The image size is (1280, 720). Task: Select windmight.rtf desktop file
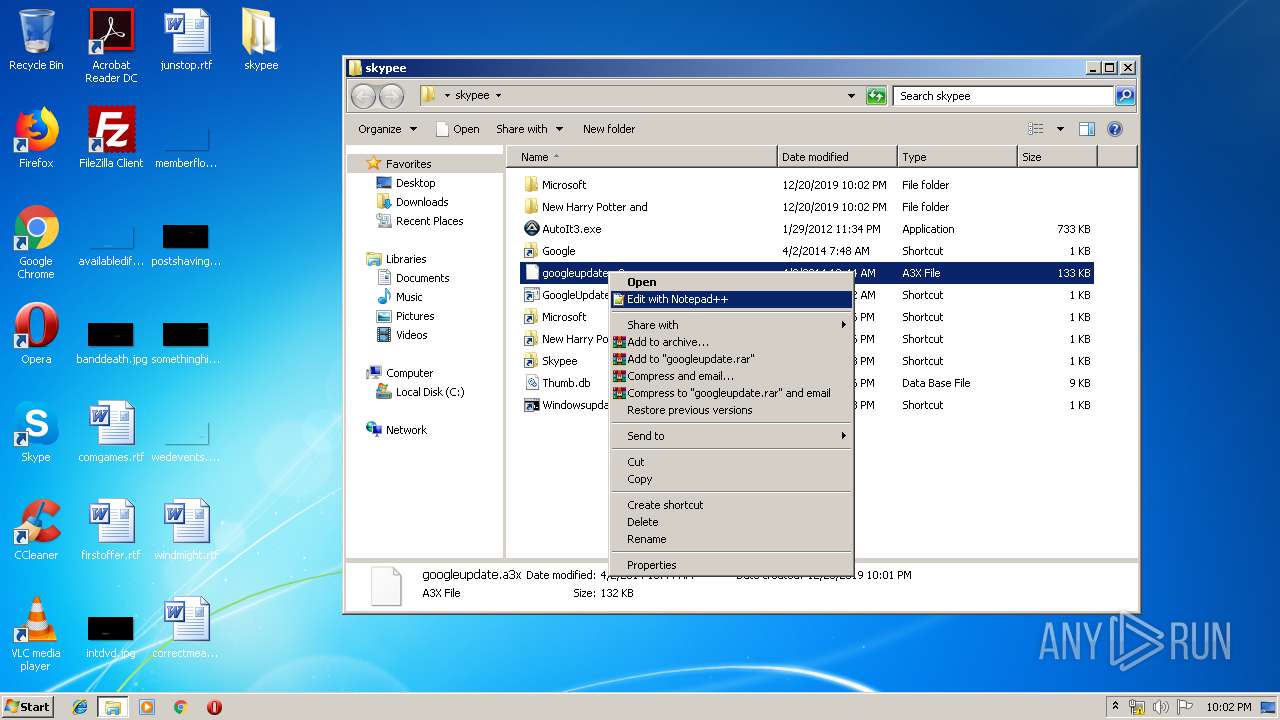186,530
